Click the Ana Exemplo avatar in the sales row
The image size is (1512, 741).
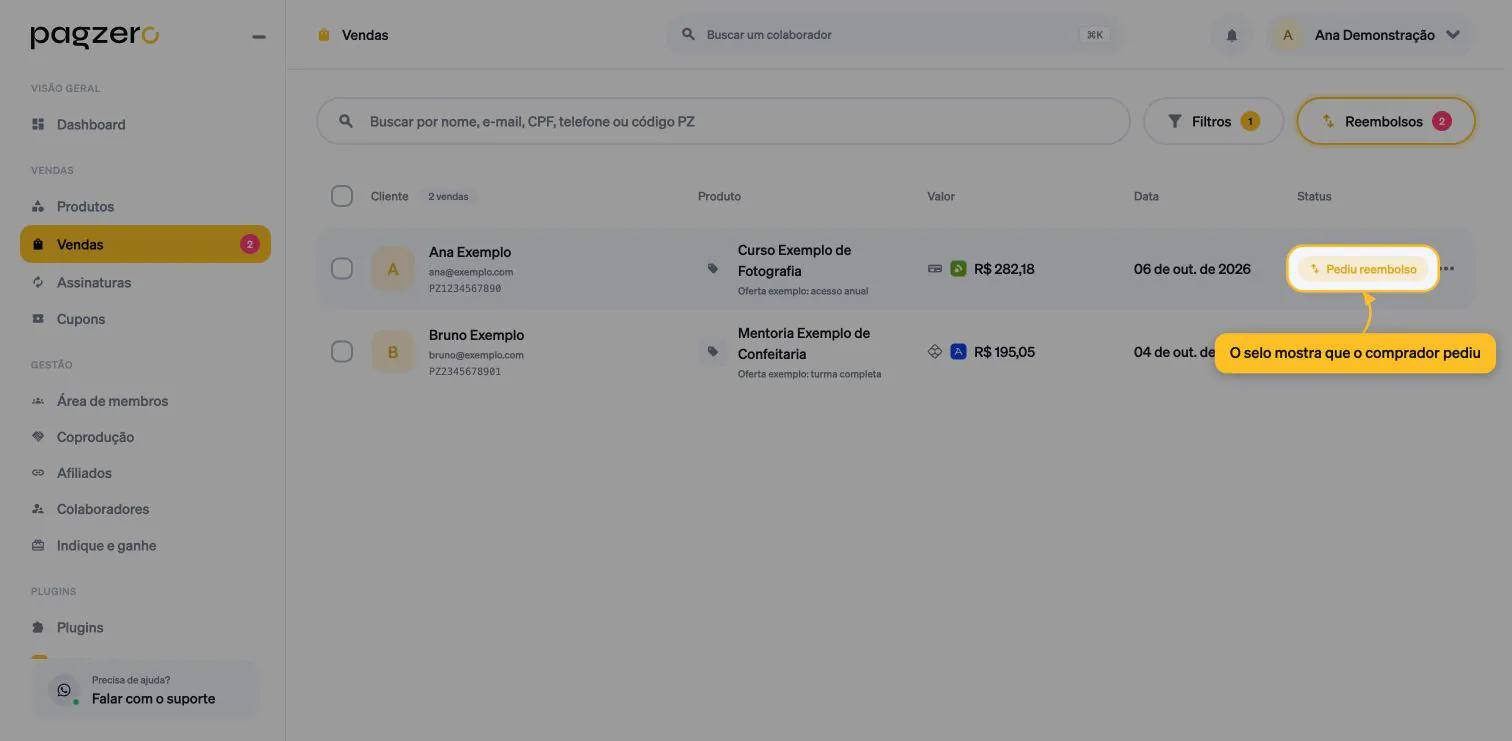click(393, 269)
